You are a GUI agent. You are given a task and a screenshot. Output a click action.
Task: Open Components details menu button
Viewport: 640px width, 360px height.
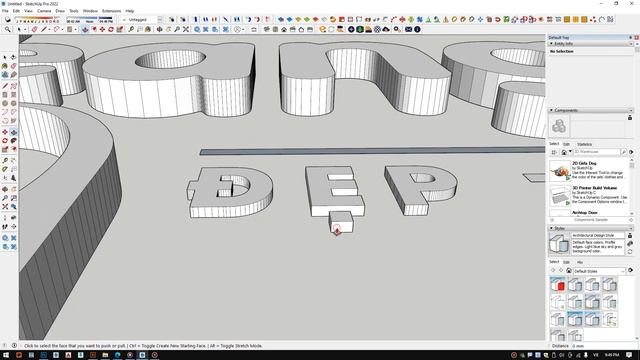631,152
